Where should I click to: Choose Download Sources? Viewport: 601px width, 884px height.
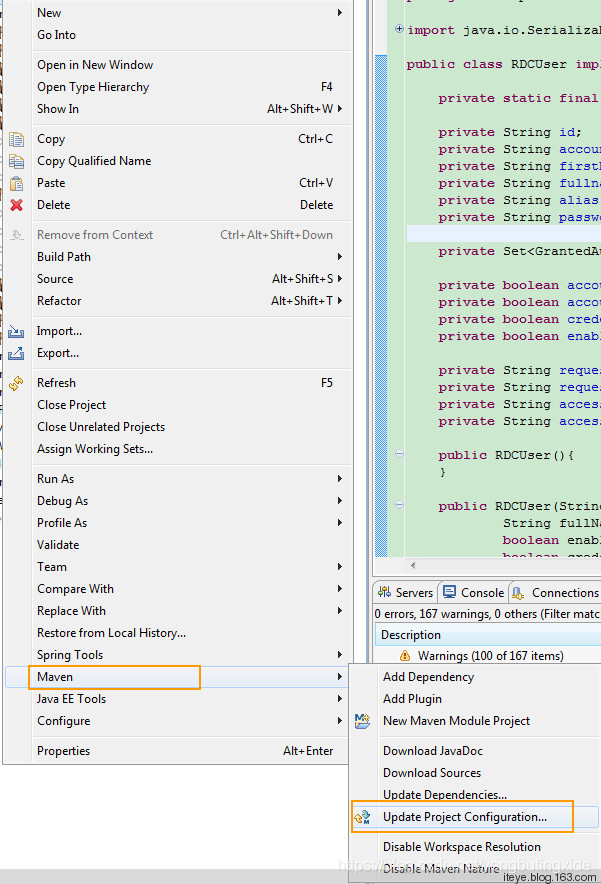point(474,772)
